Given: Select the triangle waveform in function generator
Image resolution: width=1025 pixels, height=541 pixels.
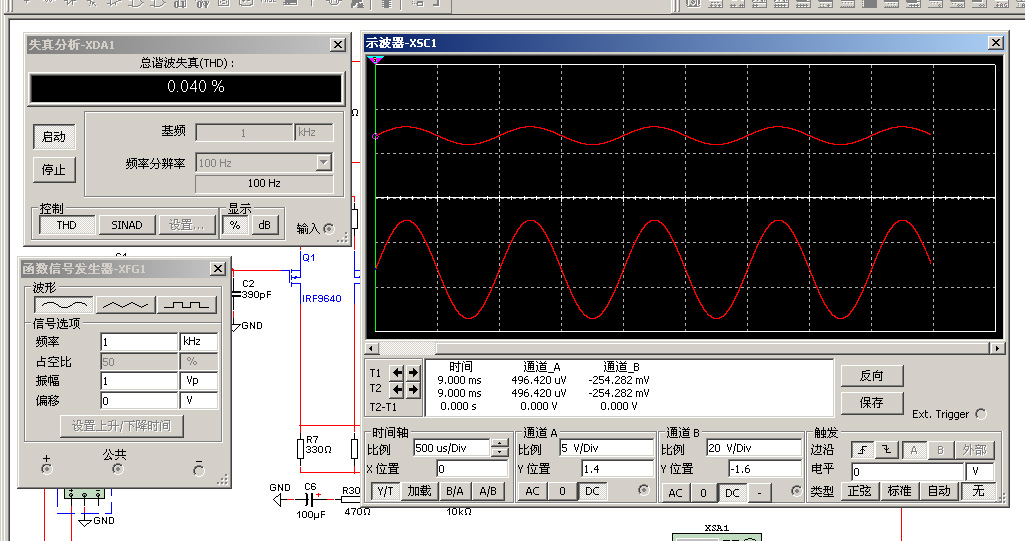Looking at the screenshot, I should tap(126, 304).
